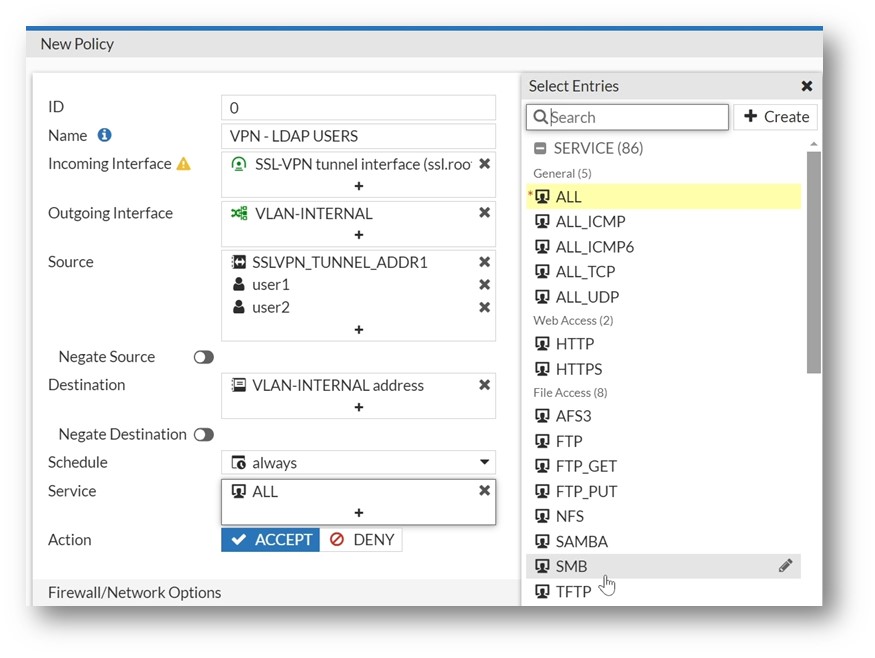Remove SSLVPN_TUNNEL_ADDR1 source entry
The width and height of the screenshot is (875, 658).
click(x=484, y=262)
